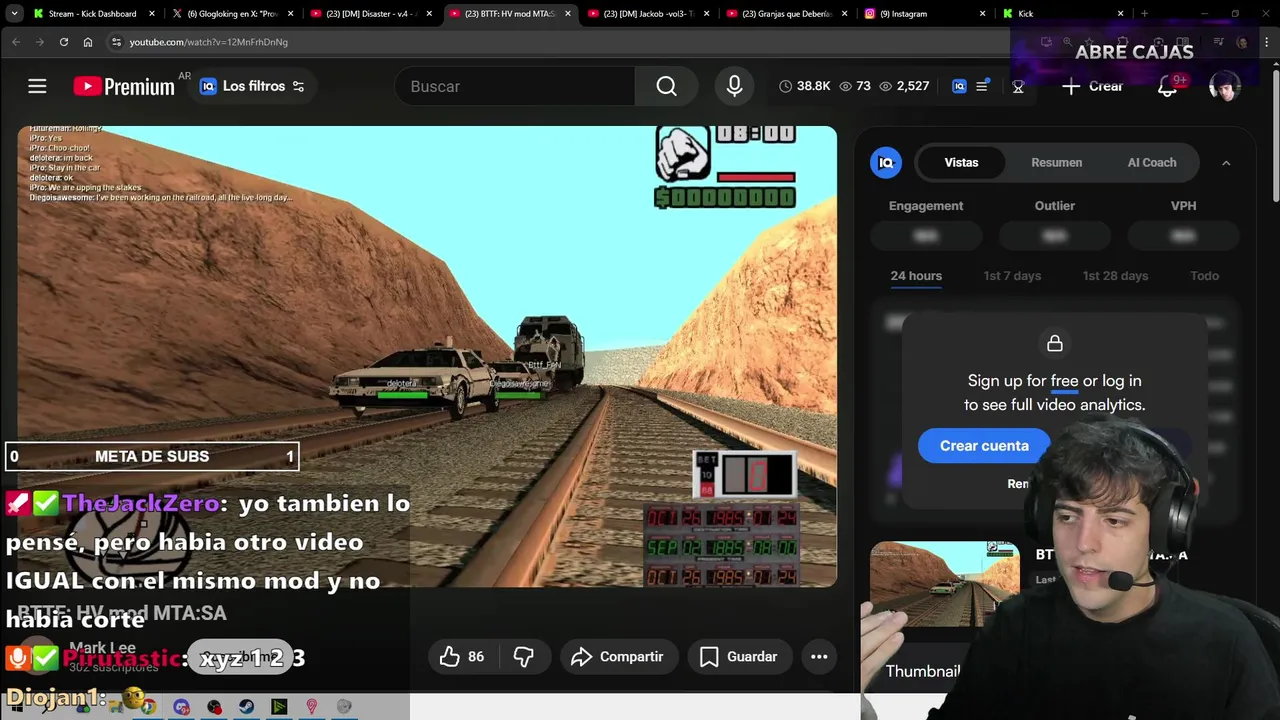The image size is (1280, 720).
Task: Click the IQ extension icon near Crear
Action: click(959, 86)
